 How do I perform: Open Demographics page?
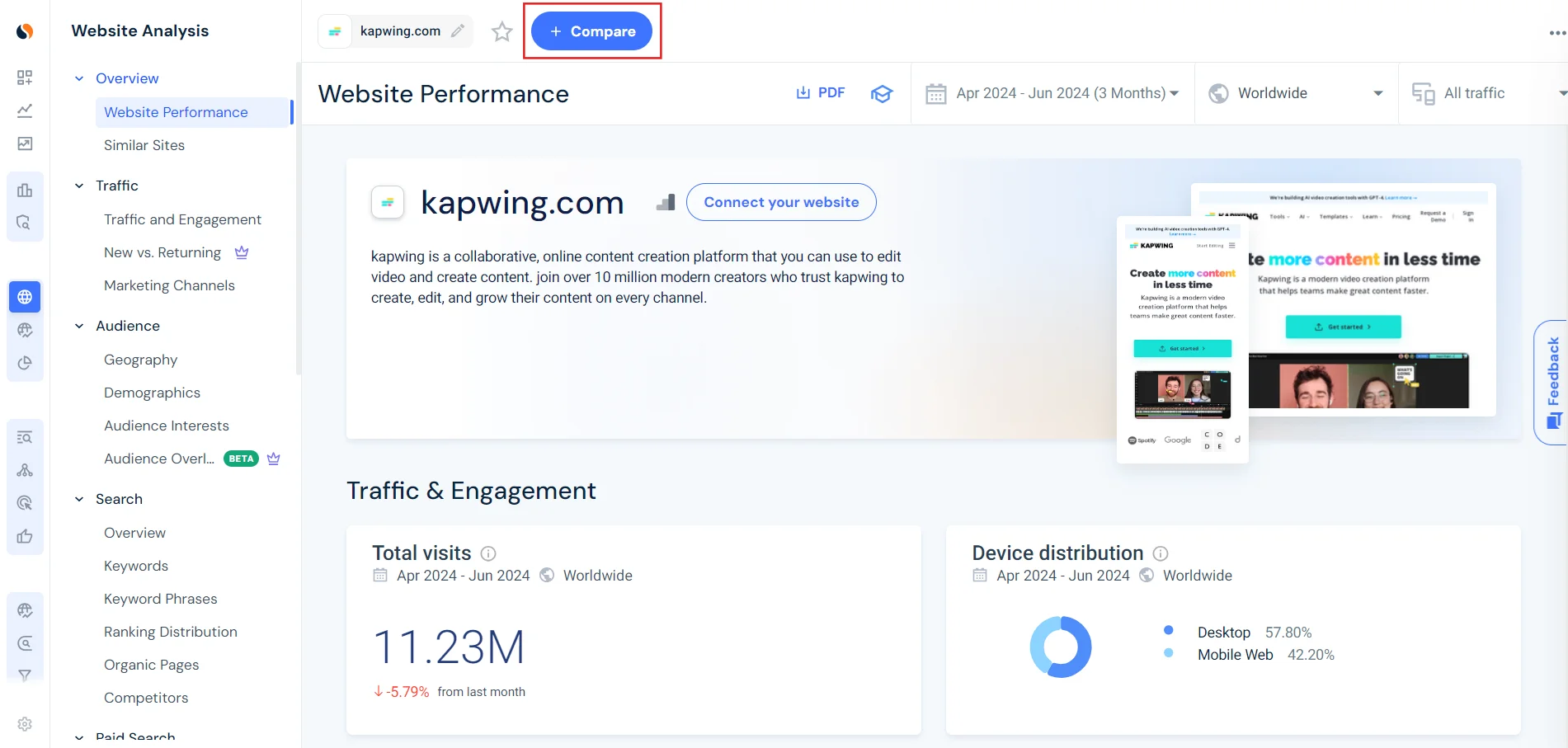152,393
